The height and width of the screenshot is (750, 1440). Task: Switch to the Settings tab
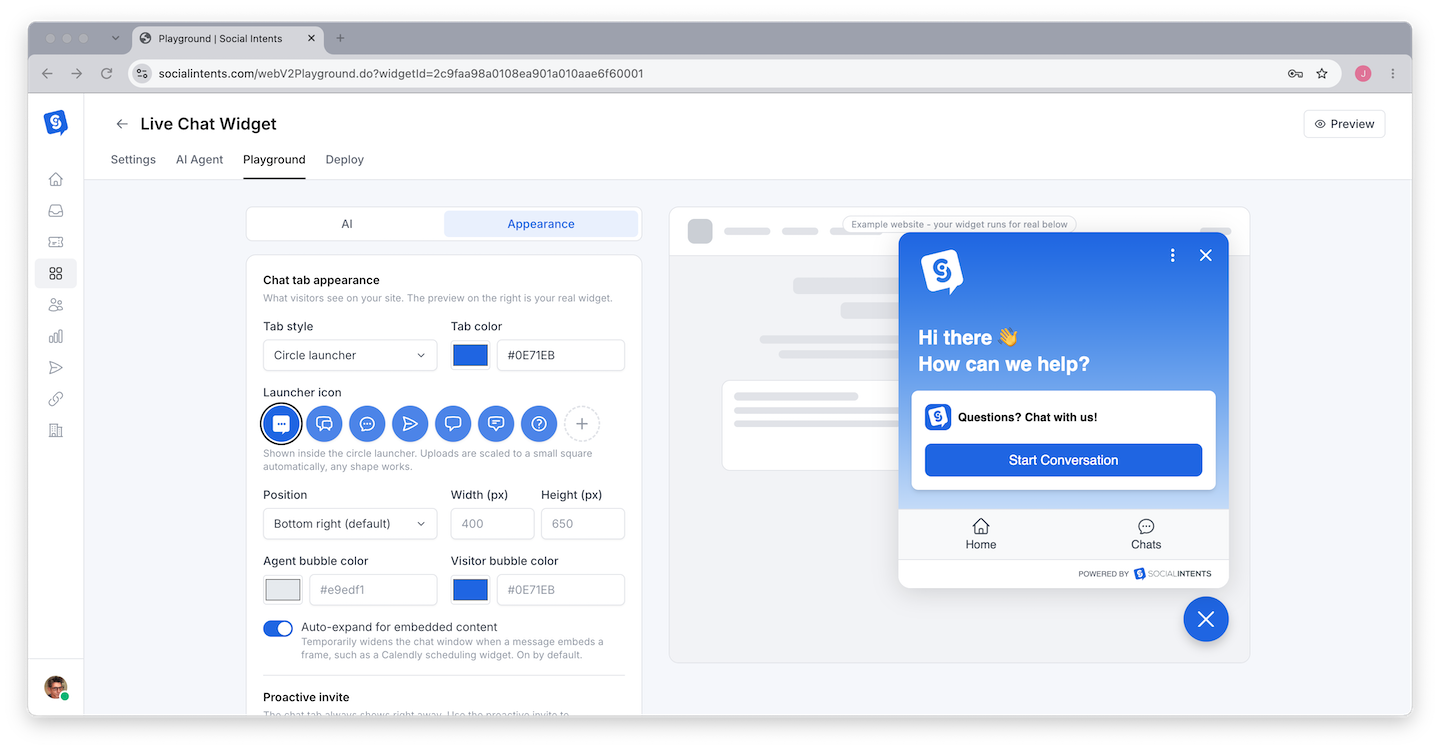133,160
